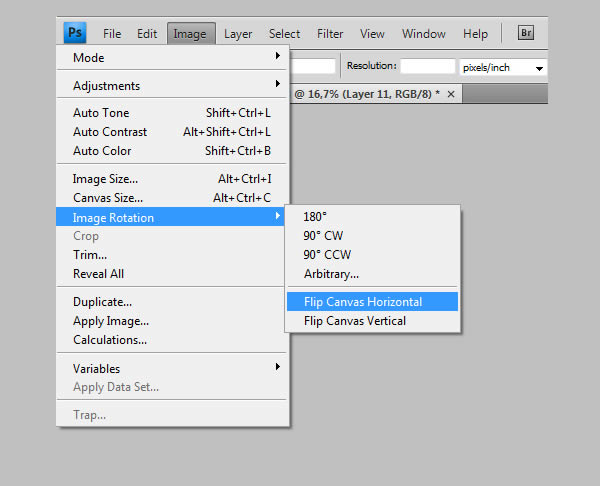Open the File menu
600x486 pixels.
tap(112, 34)
